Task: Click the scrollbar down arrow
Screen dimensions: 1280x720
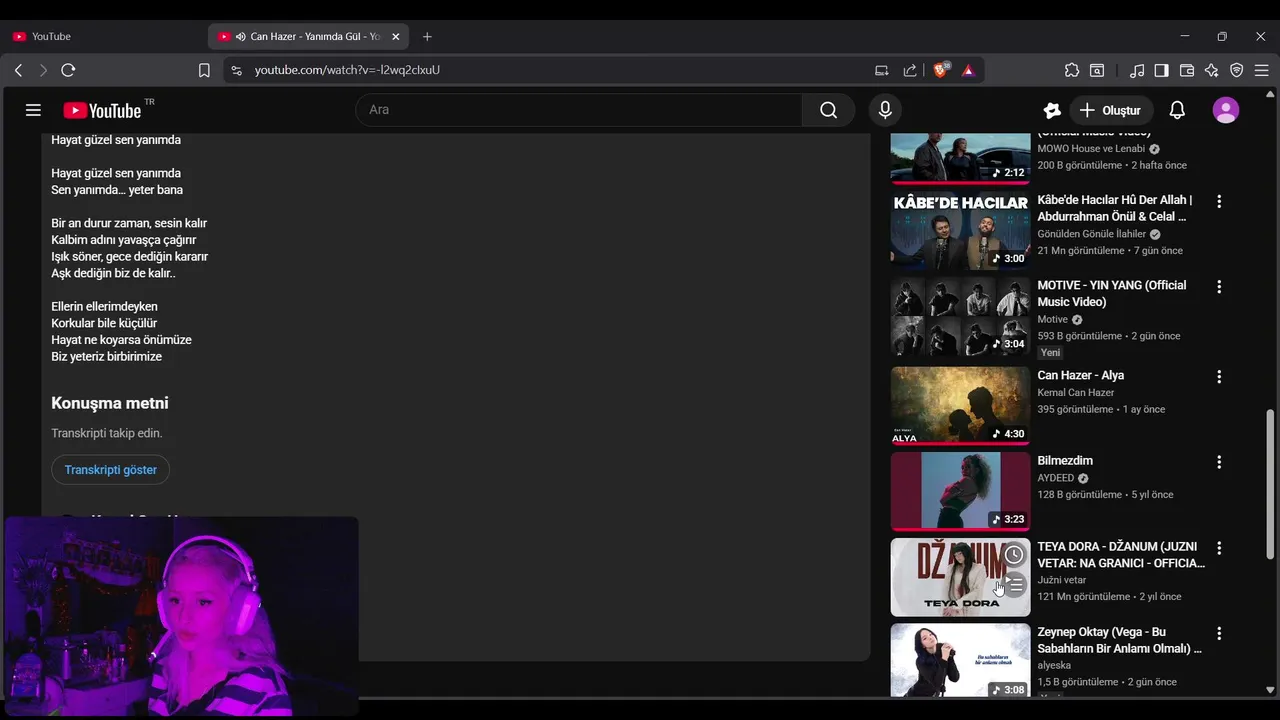Action: (x=1271, y=689)
